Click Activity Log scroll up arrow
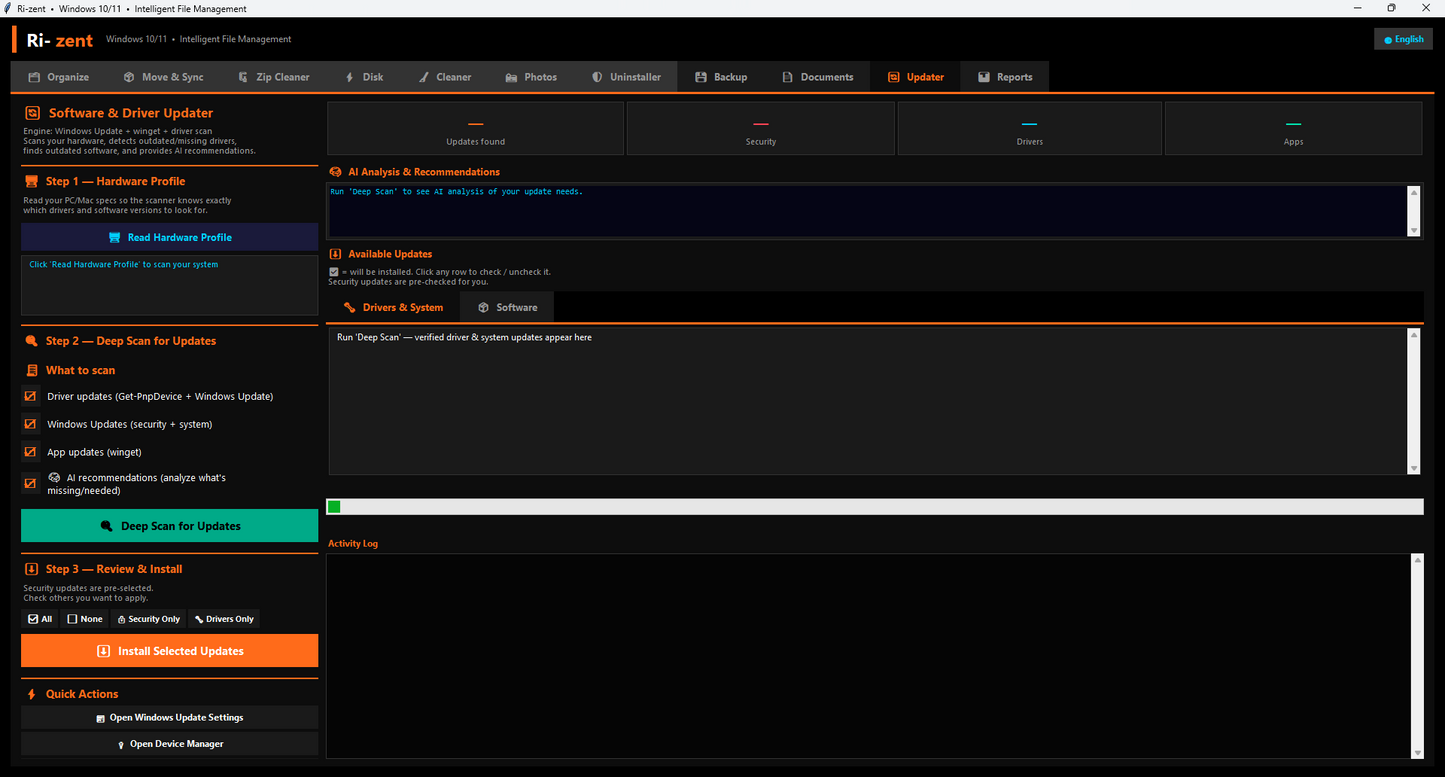This screenshot has height=777, width=1445. coord(1418,560)
